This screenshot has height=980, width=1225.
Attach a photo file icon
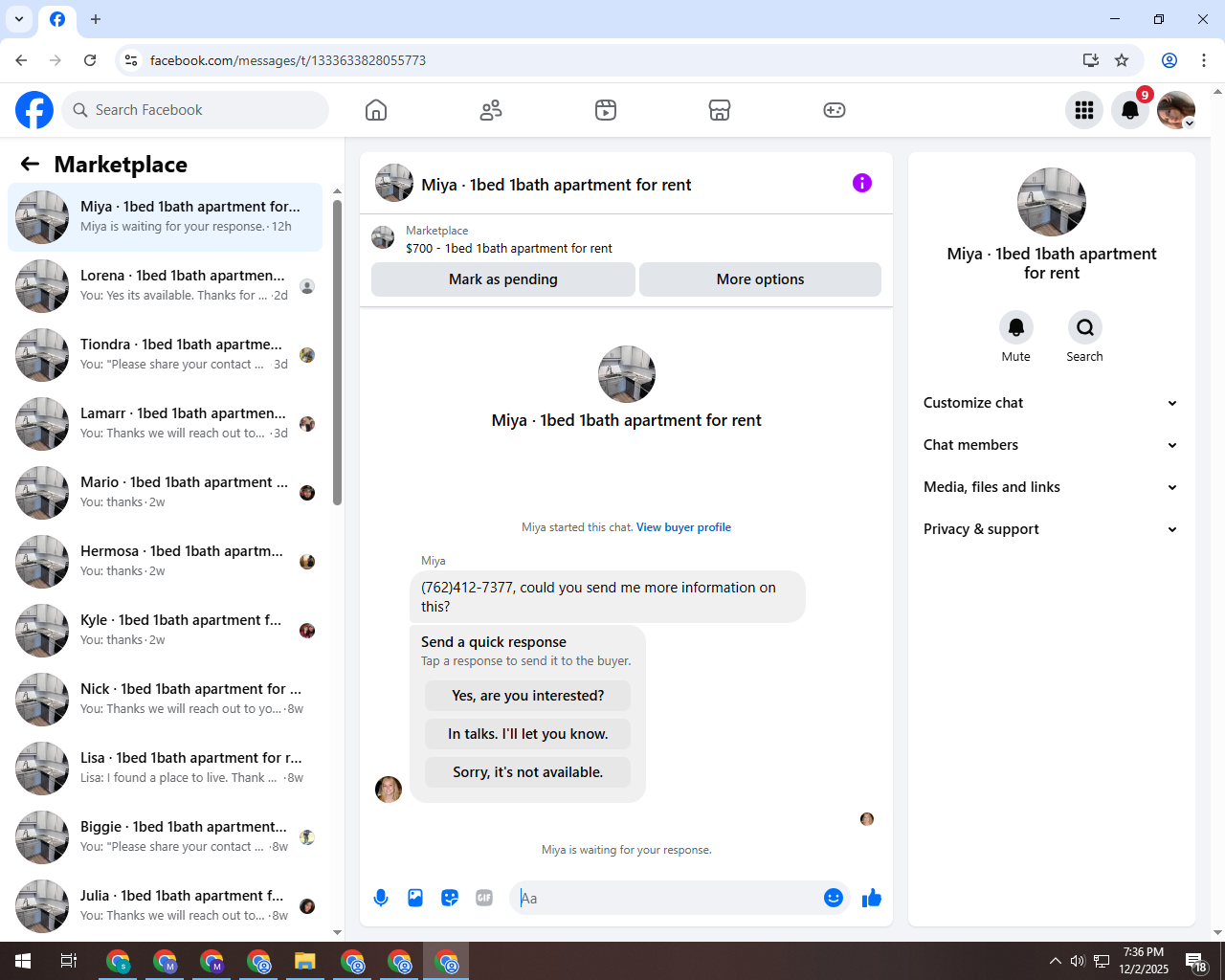click(415, 898)
